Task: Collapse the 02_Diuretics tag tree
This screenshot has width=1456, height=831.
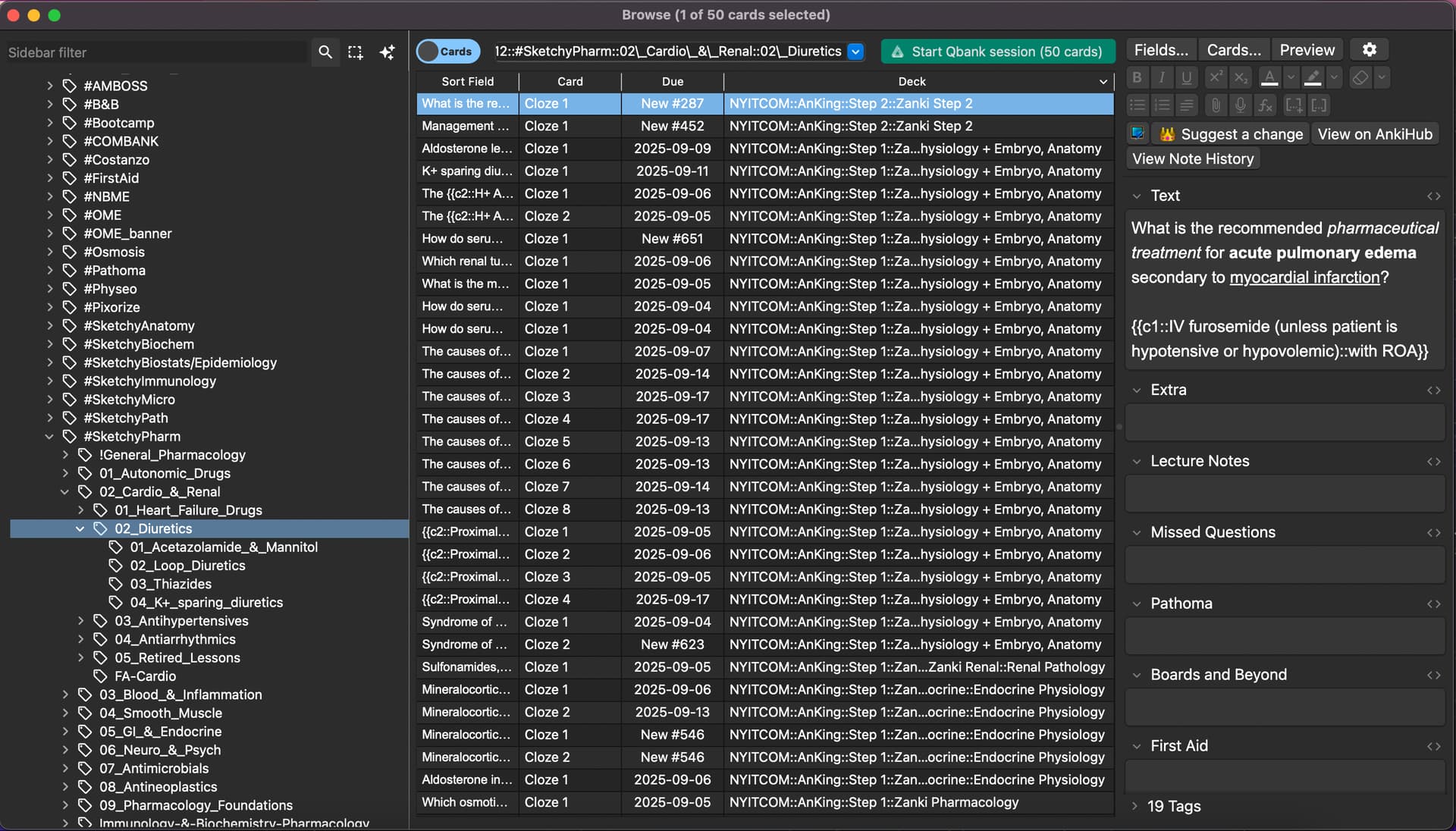Action: 80,529
